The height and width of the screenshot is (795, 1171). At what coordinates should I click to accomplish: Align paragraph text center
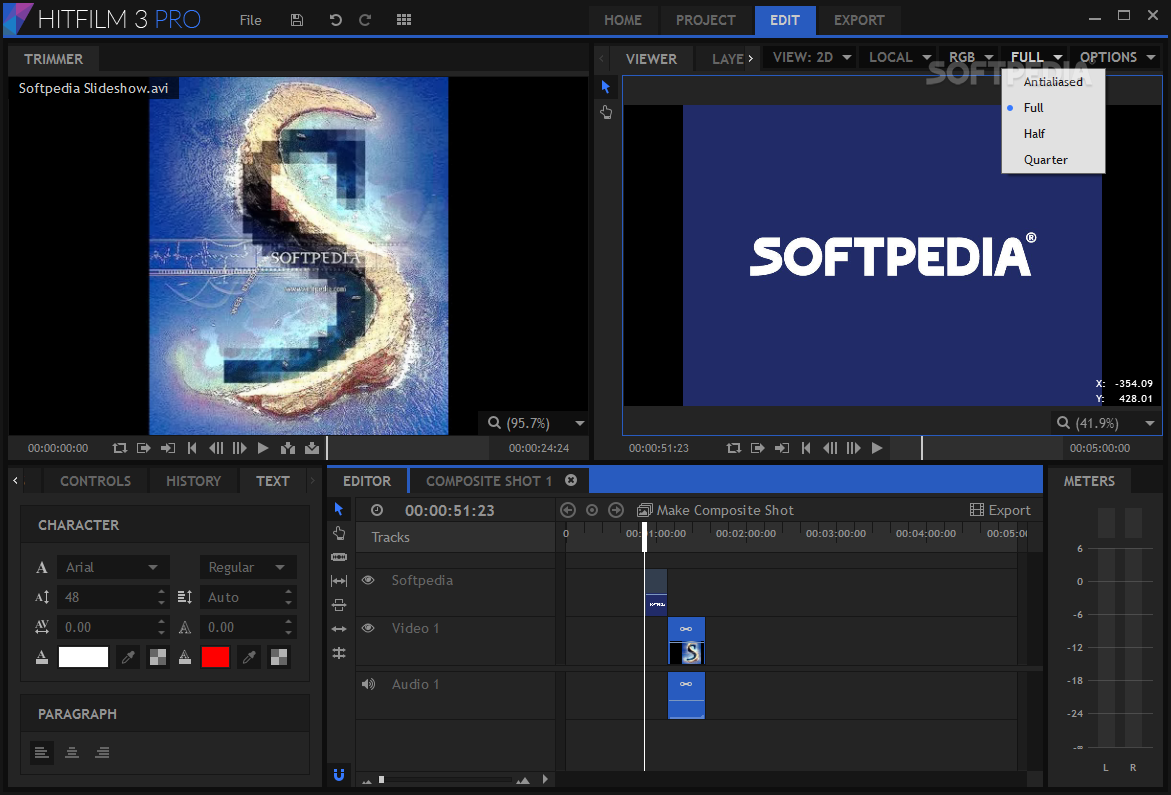tap(72, 752)
